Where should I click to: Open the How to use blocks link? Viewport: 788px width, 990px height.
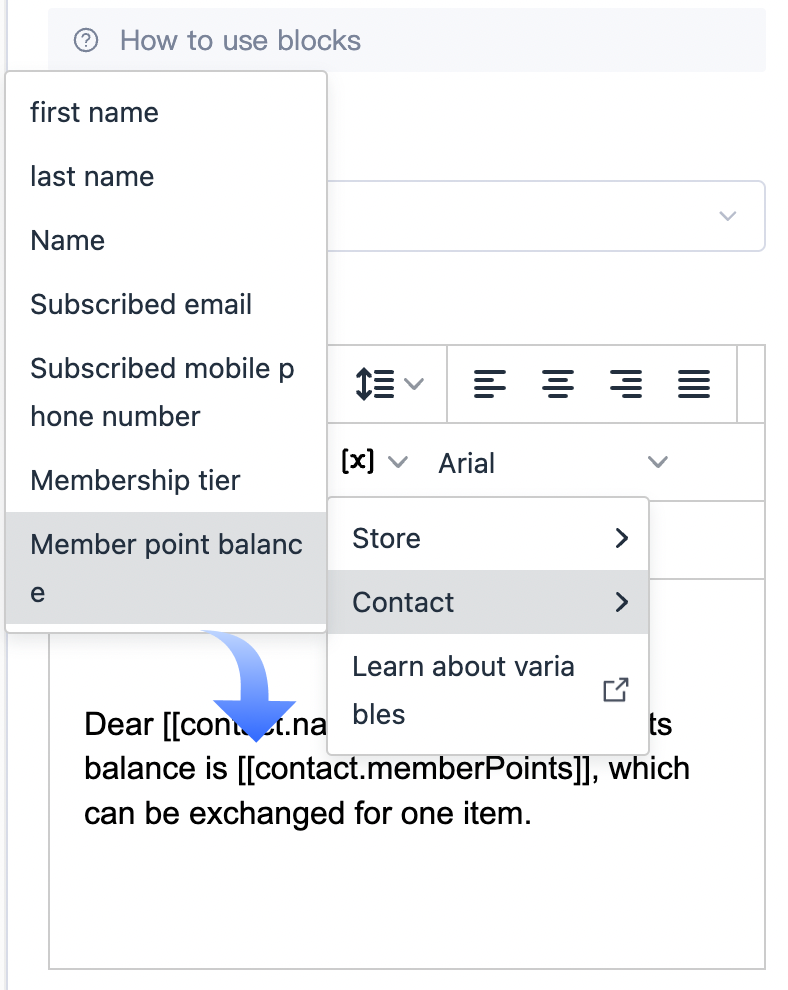[240, 40]
